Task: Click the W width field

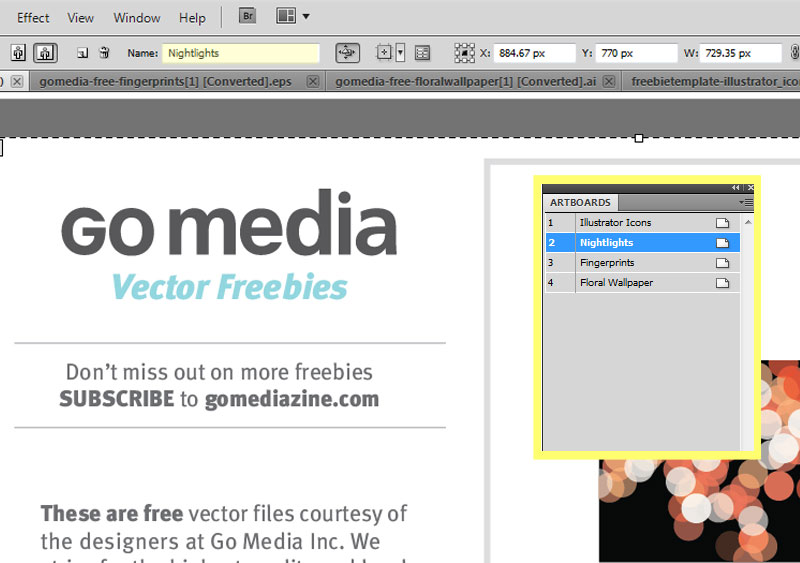Action: click(x=740, y=53)
